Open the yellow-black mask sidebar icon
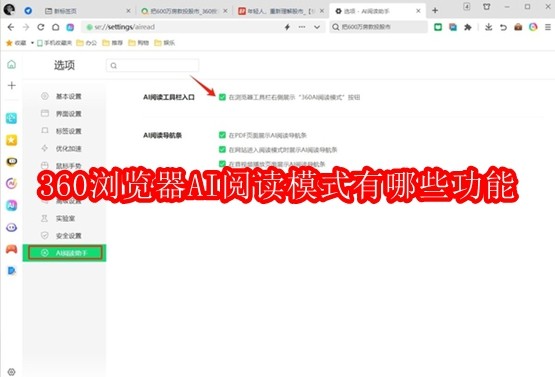 [11, 162]
